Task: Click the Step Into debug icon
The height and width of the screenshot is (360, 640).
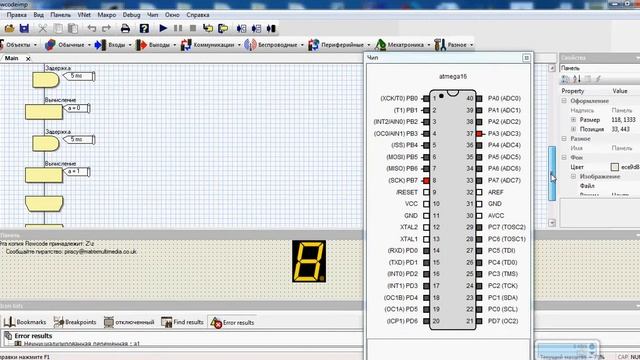Action: coord(208,28)
